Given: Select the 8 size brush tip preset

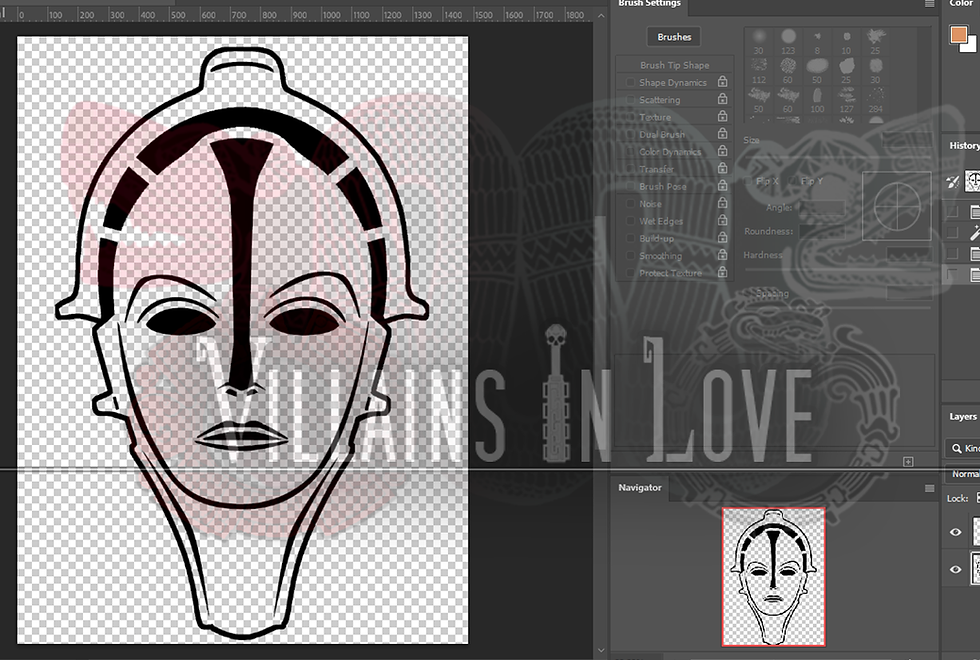Looking at the screenshot, I should pos(817,41).
